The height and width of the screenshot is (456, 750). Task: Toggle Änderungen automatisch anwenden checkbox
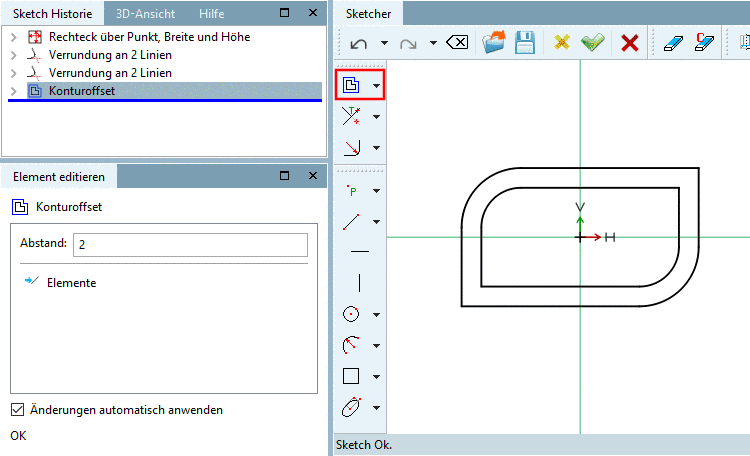(x=17, y=410)
